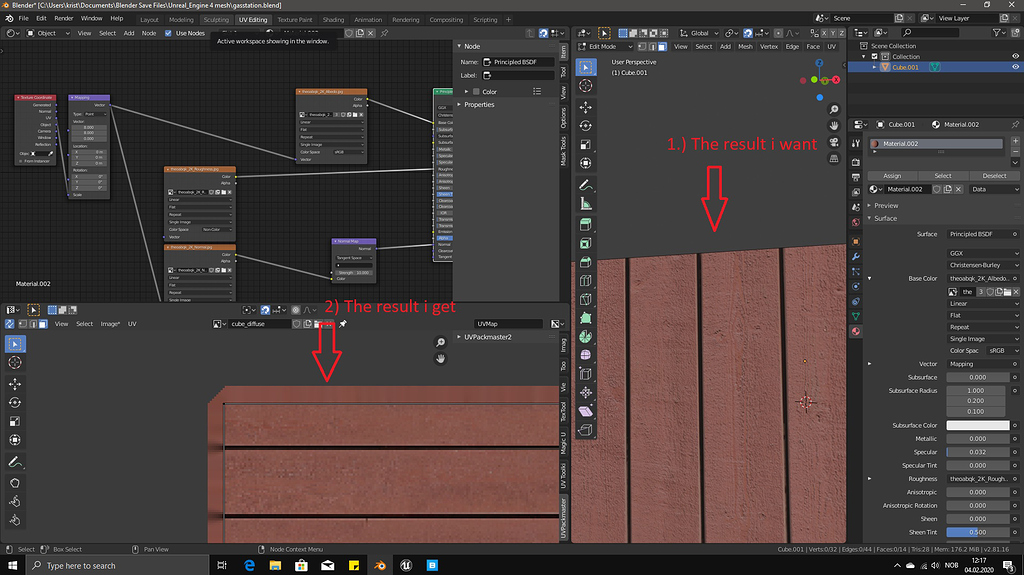Screen dimensions: 1024x575
Task: Click node Label input field
Action: [519, 75]
